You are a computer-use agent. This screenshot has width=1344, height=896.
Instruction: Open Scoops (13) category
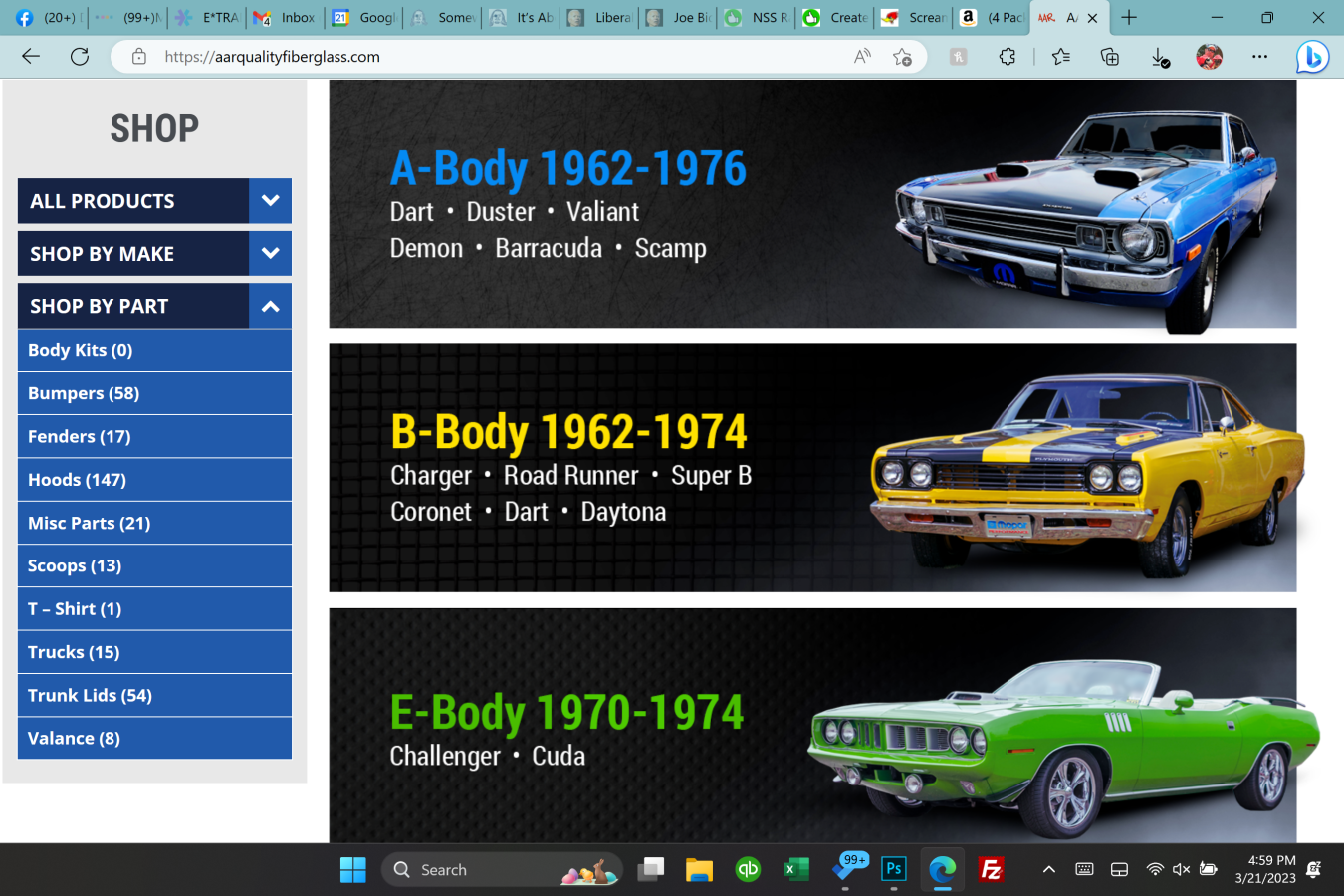click(x=154, y=565)
